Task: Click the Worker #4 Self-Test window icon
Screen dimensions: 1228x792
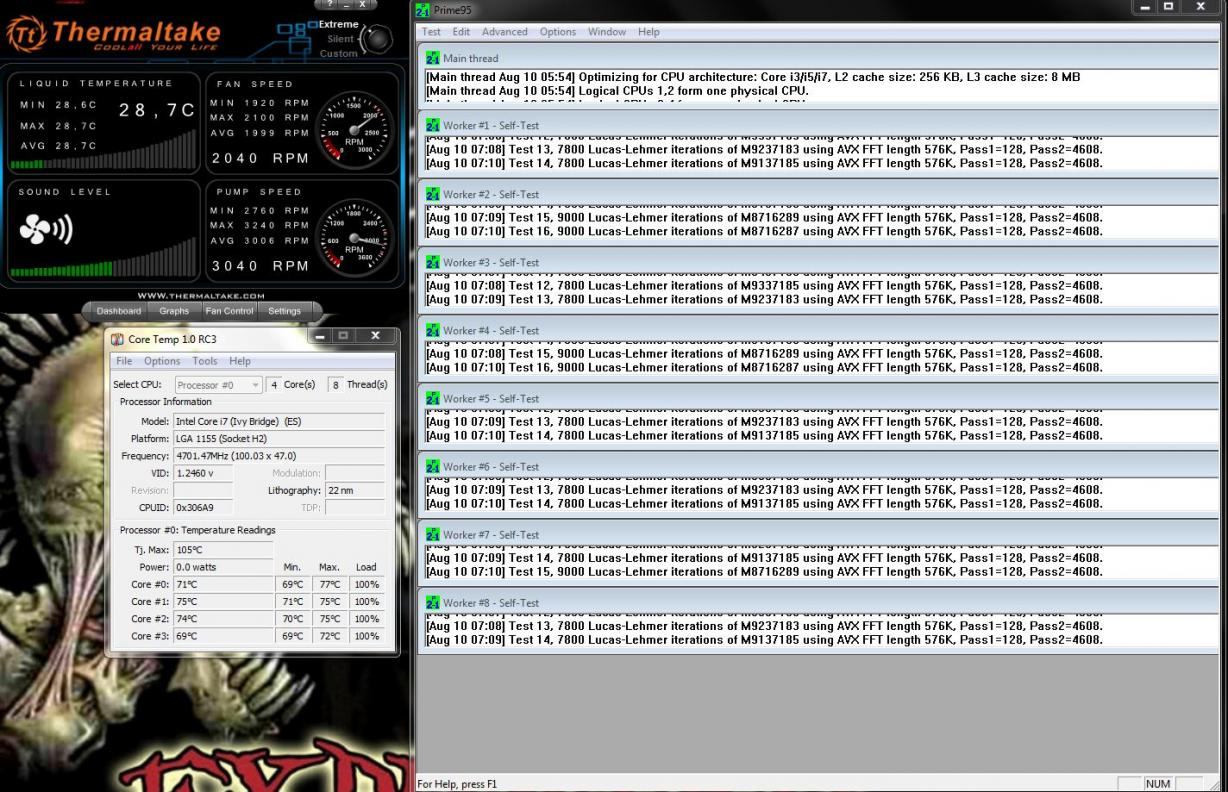Action: pos(432,330)
